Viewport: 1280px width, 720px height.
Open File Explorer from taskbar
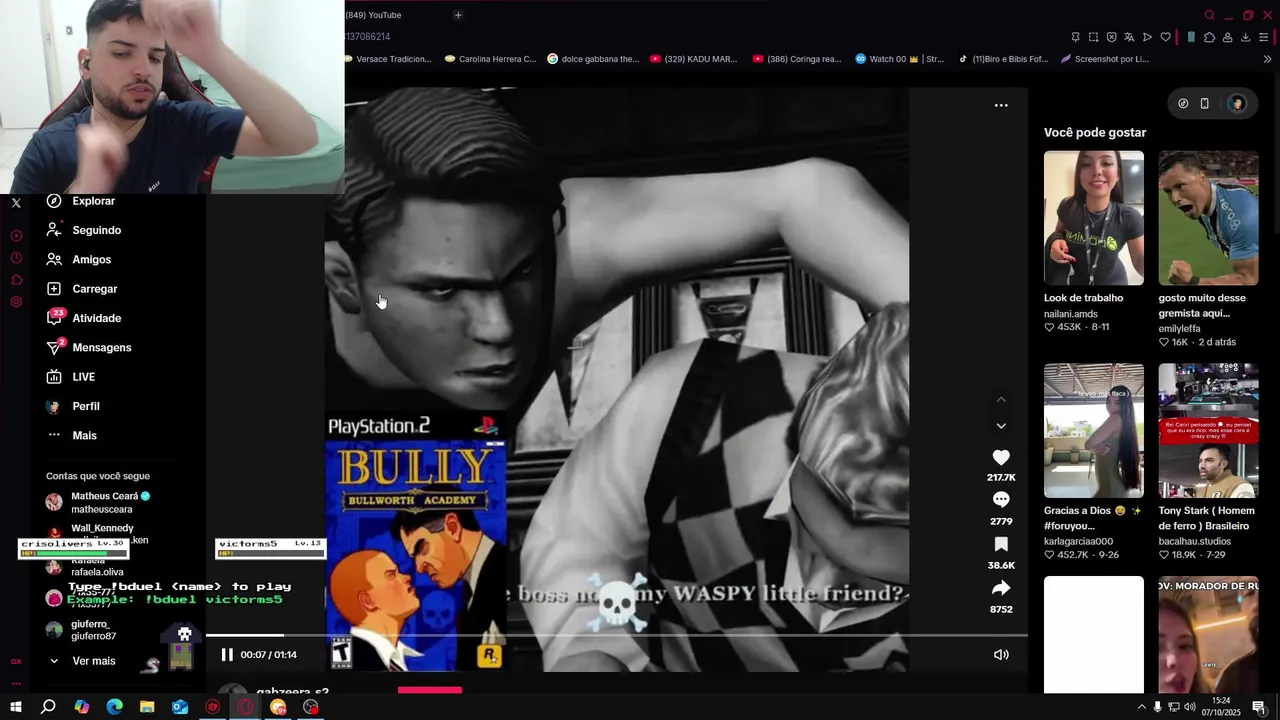(147, 707)
